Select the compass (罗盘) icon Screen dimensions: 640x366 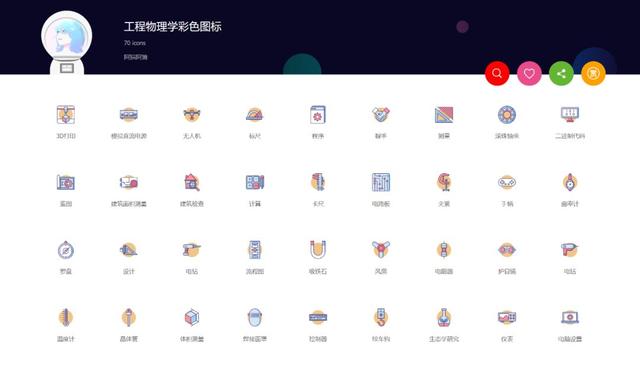66,250
